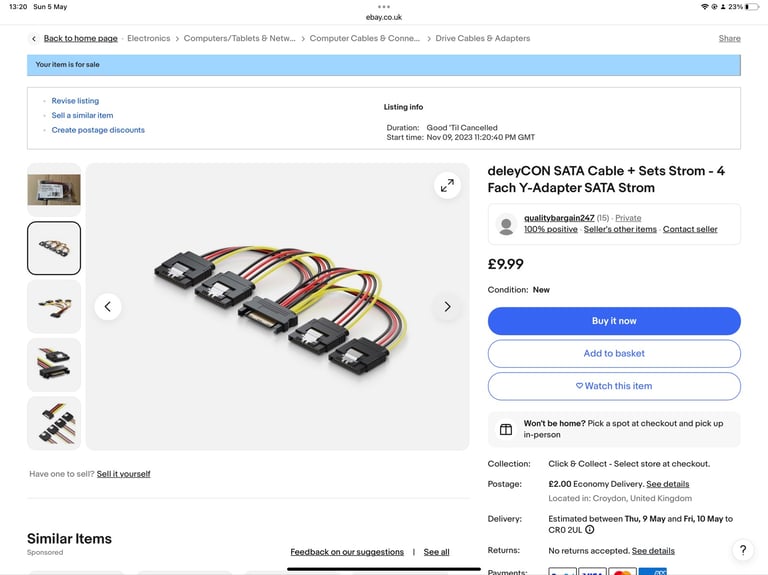Open the Electronics breadcrumb
Viewport: 768px width, 575px height.
[148, 38]
